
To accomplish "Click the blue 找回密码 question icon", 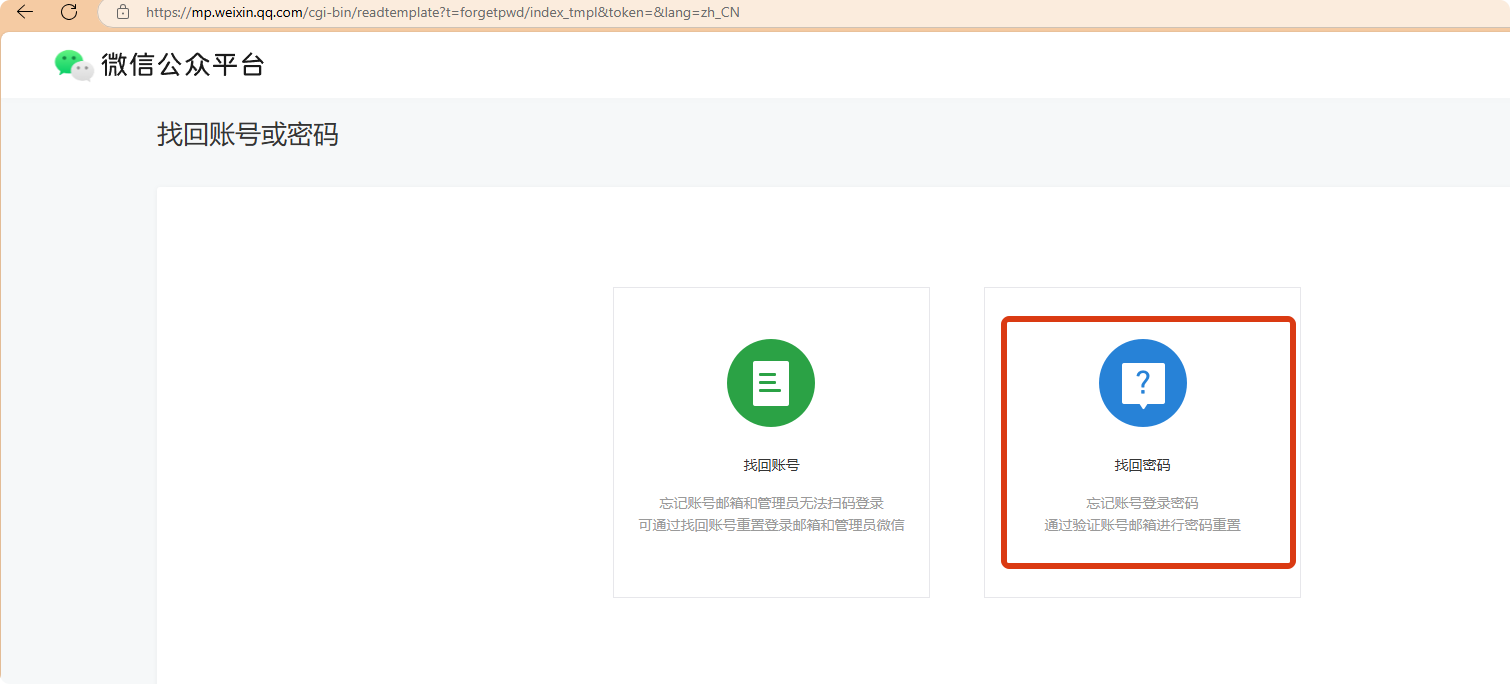I will point(1143,383).
